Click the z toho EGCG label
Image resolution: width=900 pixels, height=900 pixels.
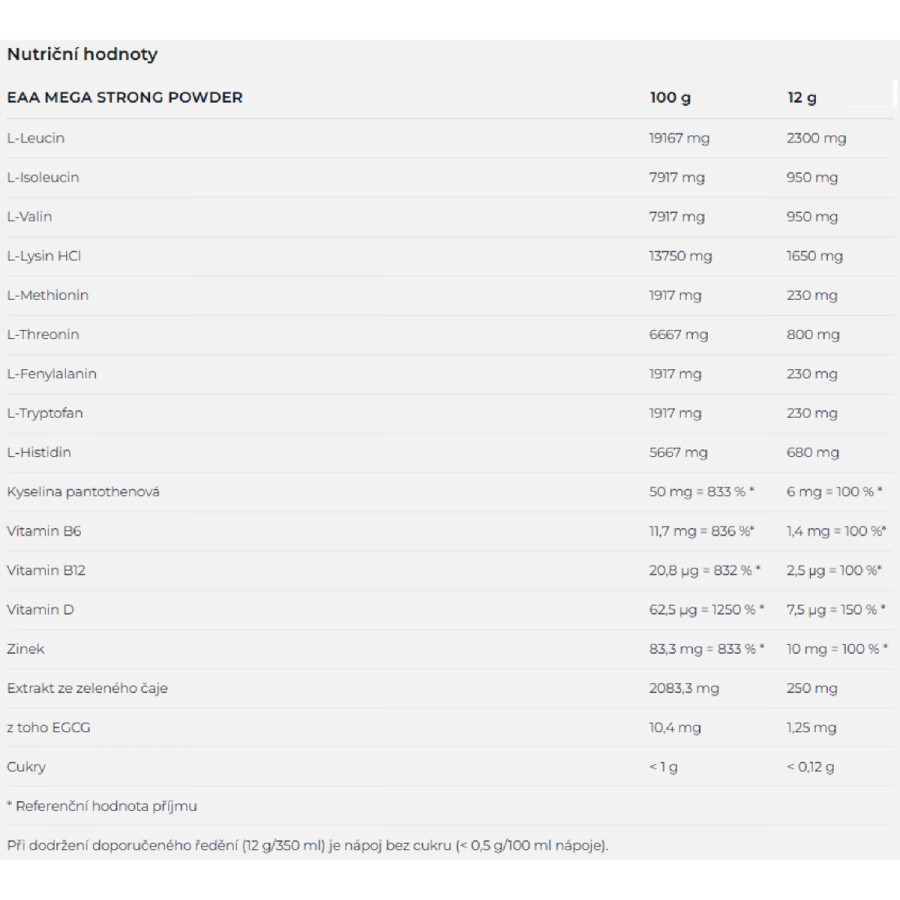49,727
